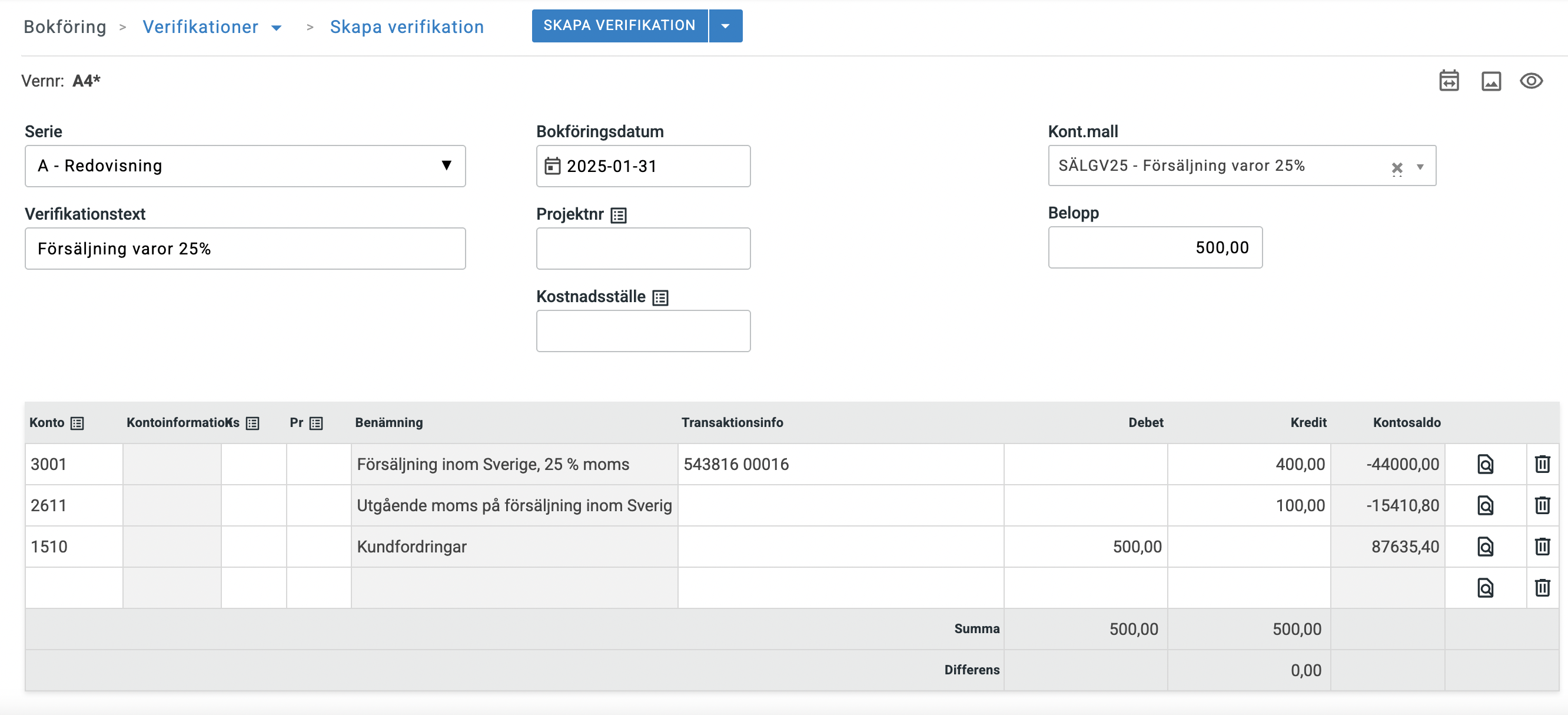This screenshot has width=1568, height=715.
Task: Click the Konto cell 3001
Action: 74,464
